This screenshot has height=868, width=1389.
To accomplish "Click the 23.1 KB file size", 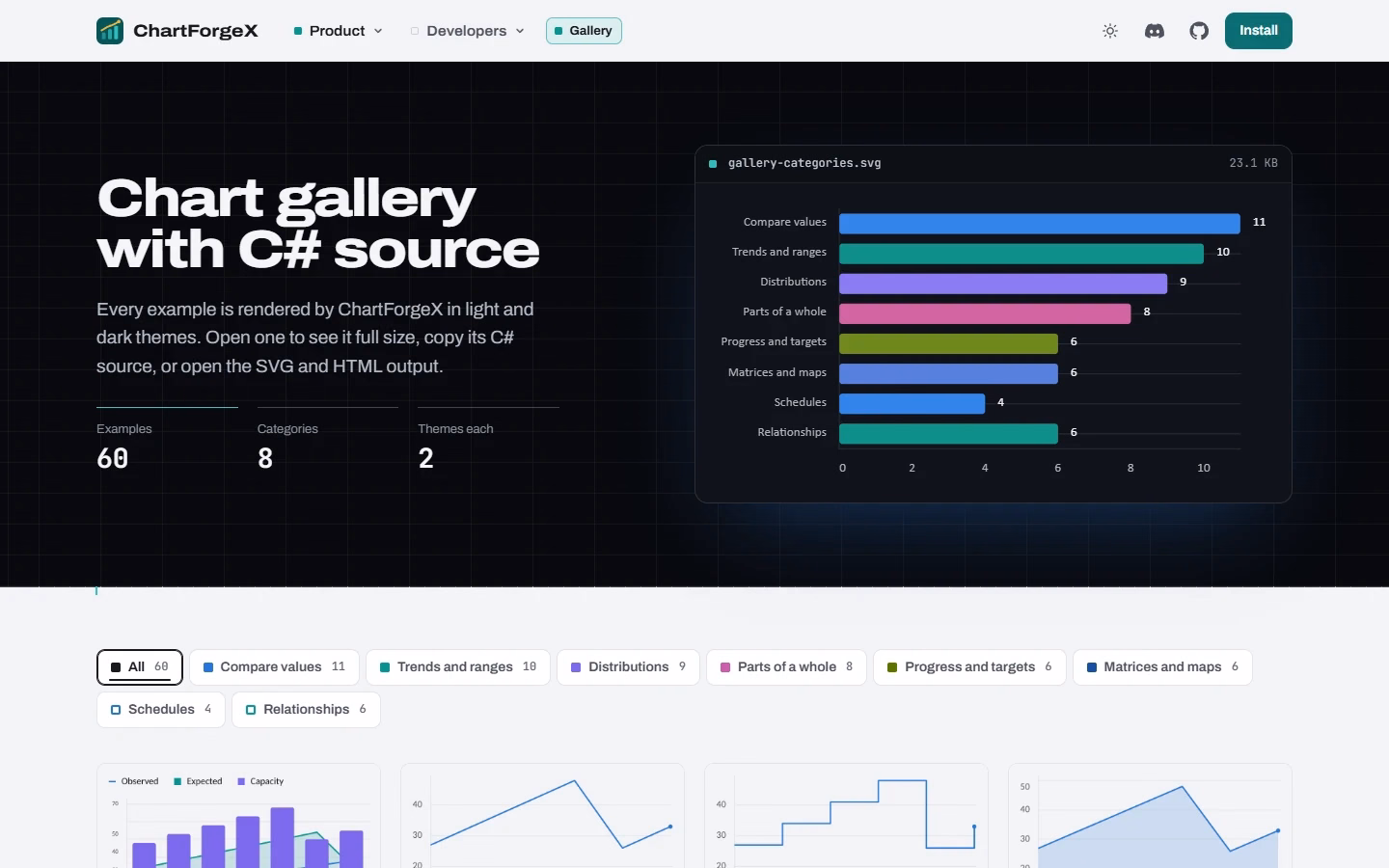I will click(1253, 163).
